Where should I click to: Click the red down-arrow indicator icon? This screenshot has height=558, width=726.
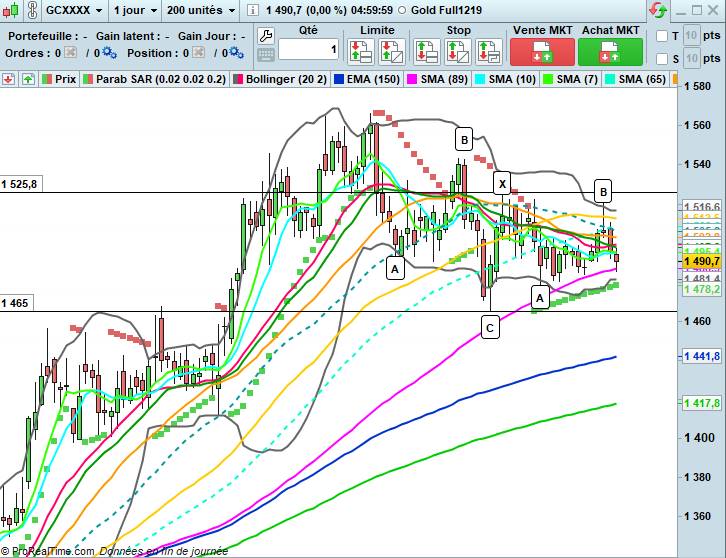click(x=9, y=79)
